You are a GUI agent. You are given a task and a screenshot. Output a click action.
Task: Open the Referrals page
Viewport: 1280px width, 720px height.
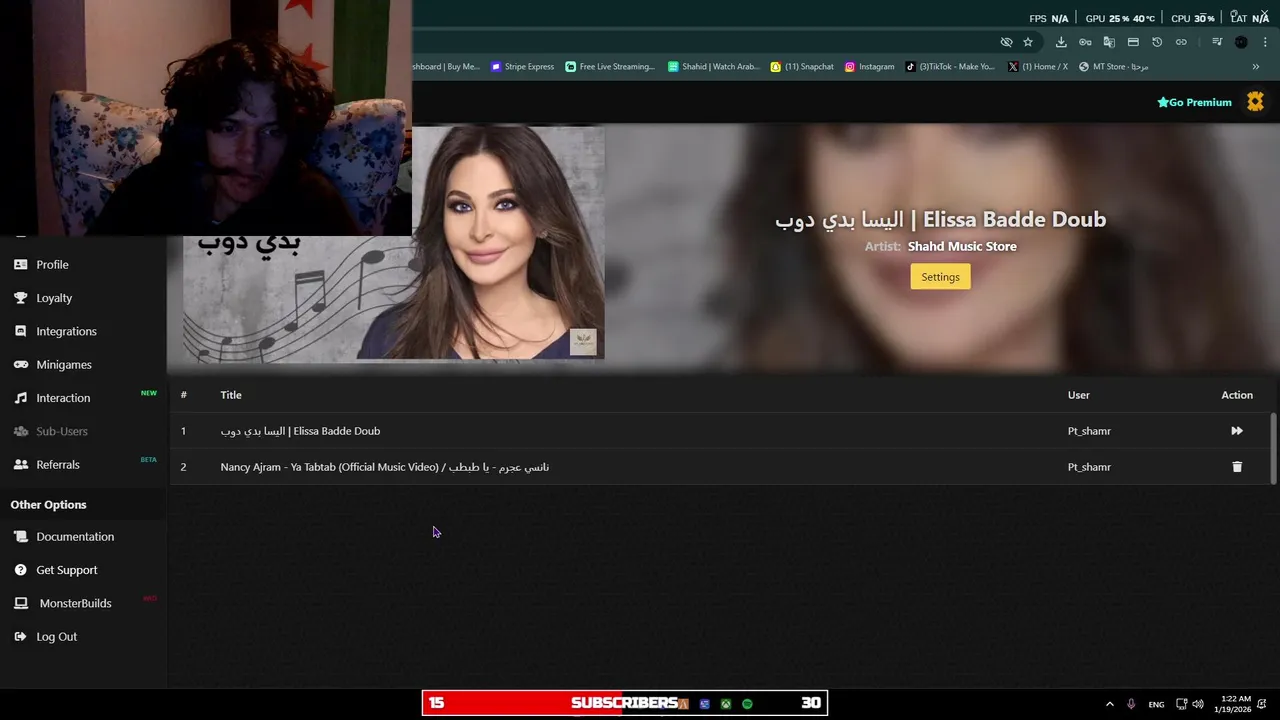point(58,465)
